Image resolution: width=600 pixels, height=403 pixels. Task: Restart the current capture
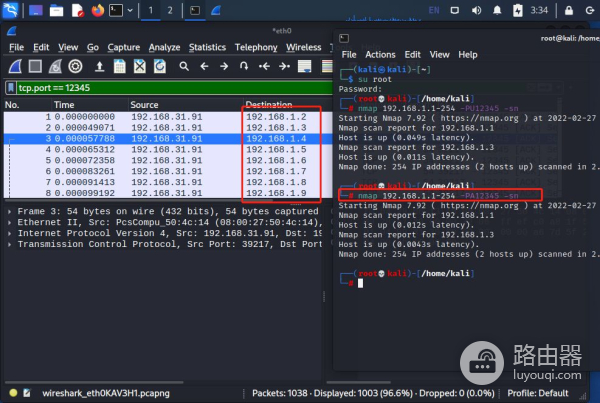click(x=54, y=66)
